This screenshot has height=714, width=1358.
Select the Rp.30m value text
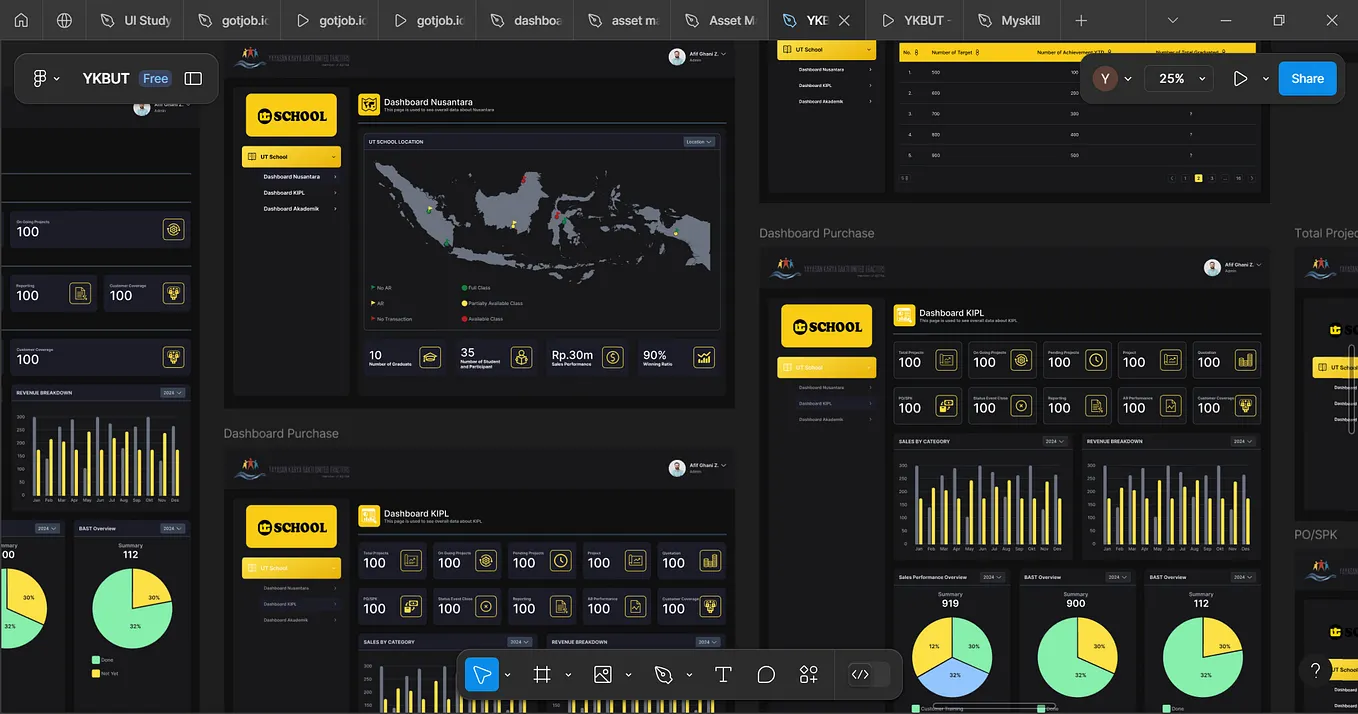pyautogui.click(x=572, y=355)
